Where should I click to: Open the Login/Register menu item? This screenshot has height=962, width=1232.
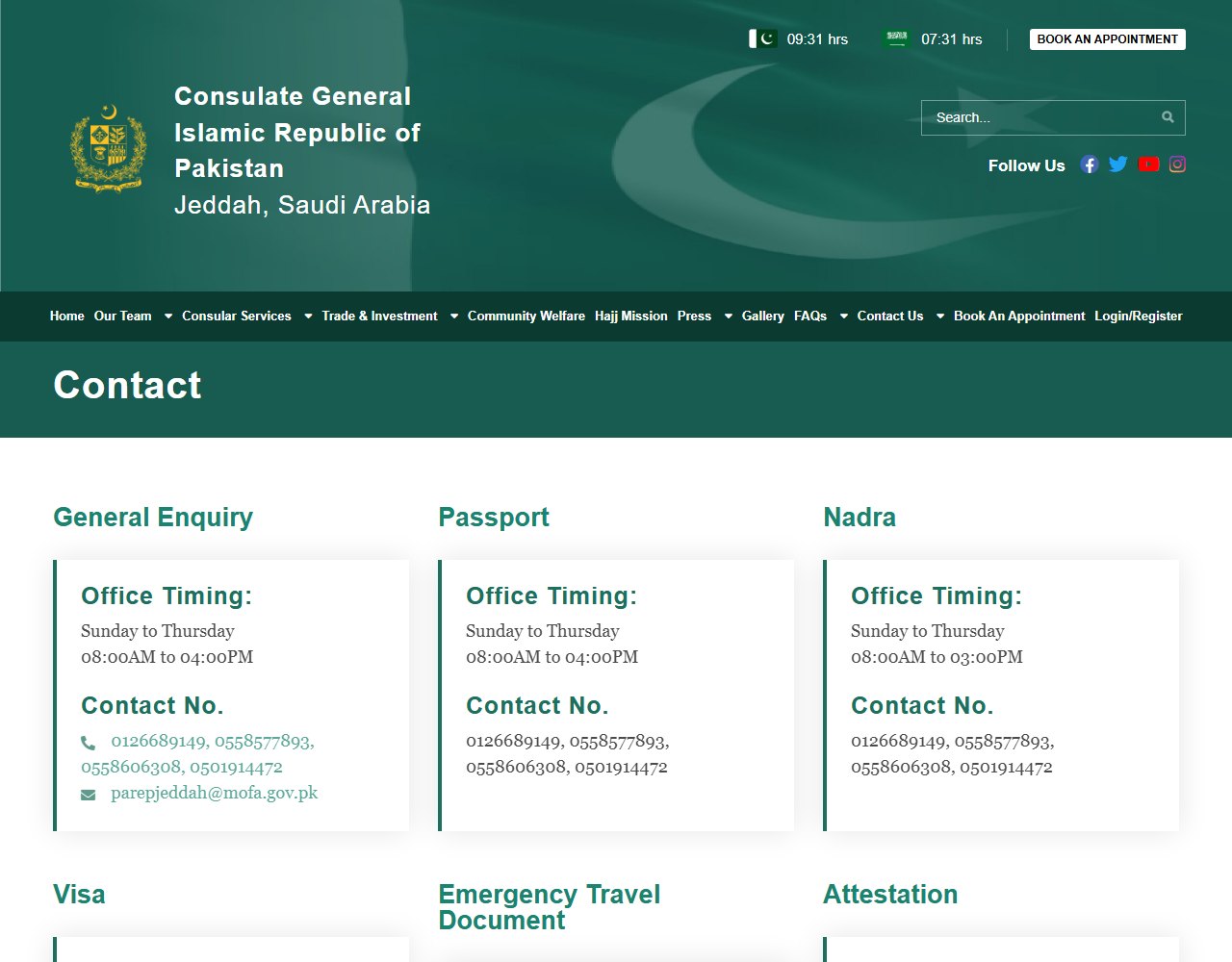(x=1139, y=316)
